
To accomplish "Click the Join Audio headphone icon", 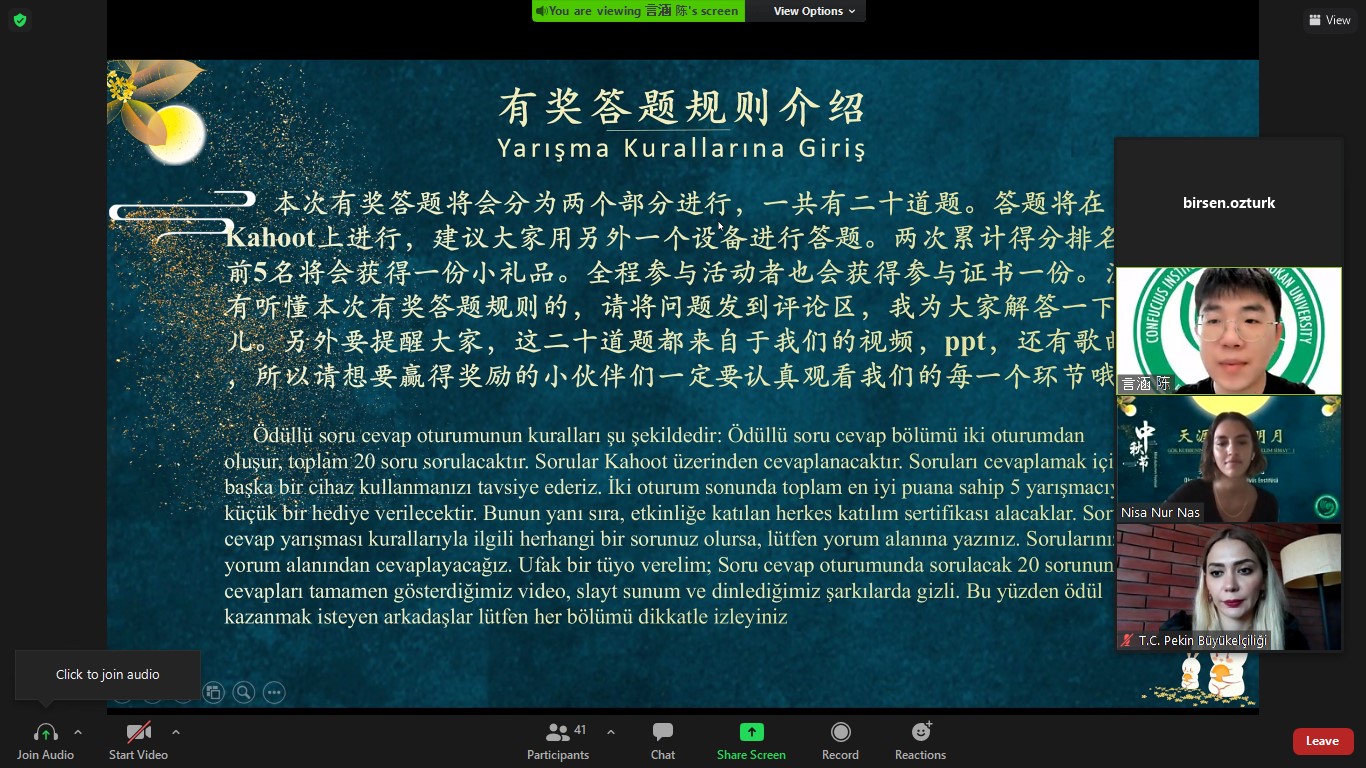I will point(45,733).
